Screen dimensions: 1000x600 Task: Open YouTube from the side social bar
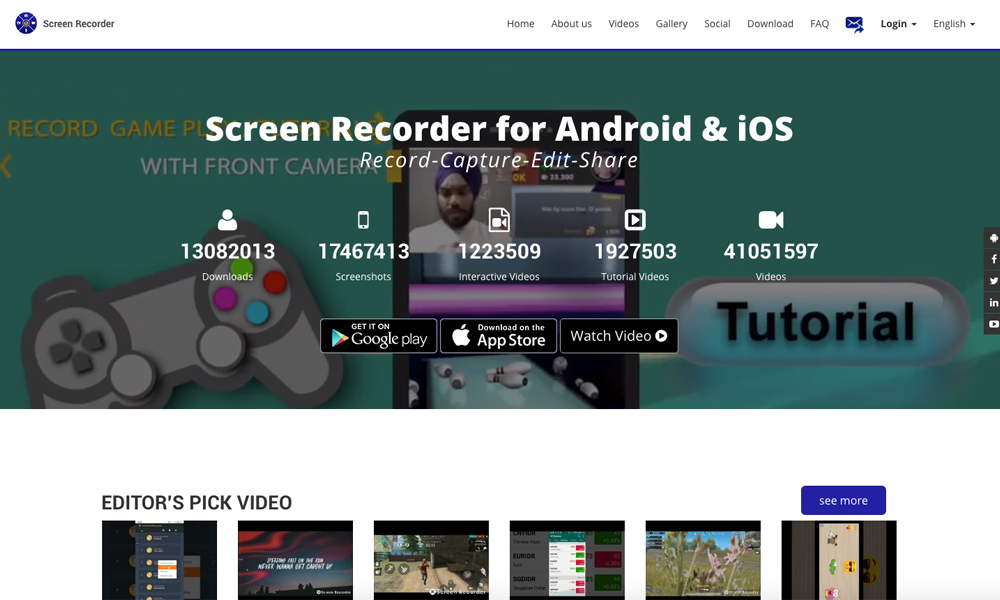point(993,324)
